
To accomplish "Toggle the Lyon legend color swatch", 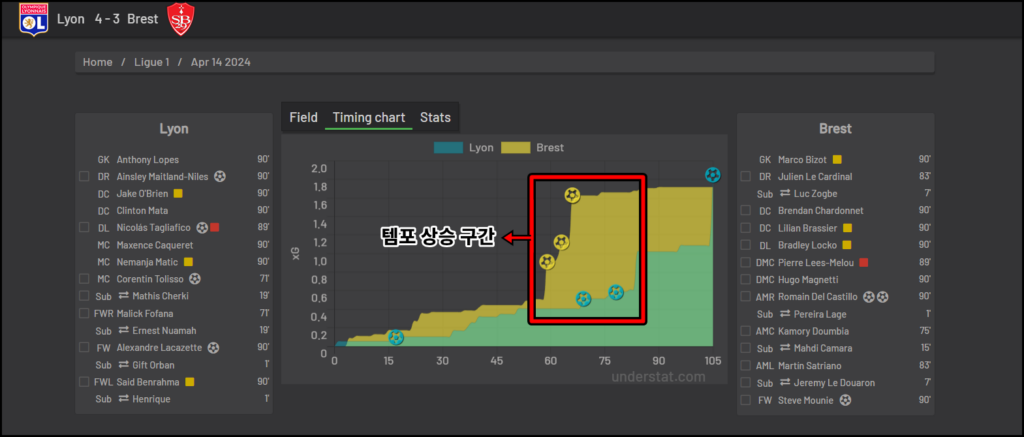I will [x=448, y=148].
